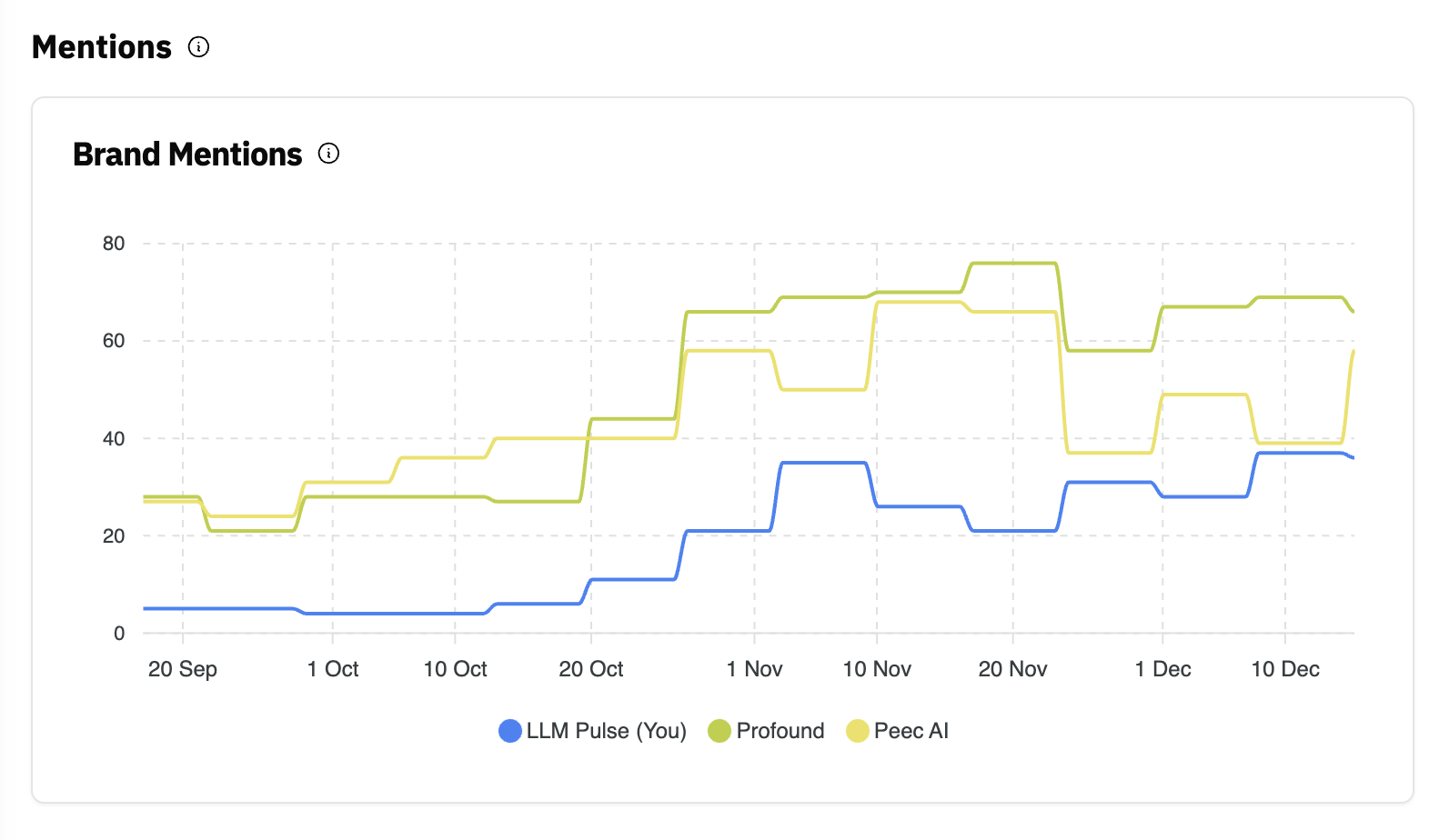The height and width of the screenshot is (840, 1439).
Task: Select the 20 Sep date on x-axis
Action: 182,669
